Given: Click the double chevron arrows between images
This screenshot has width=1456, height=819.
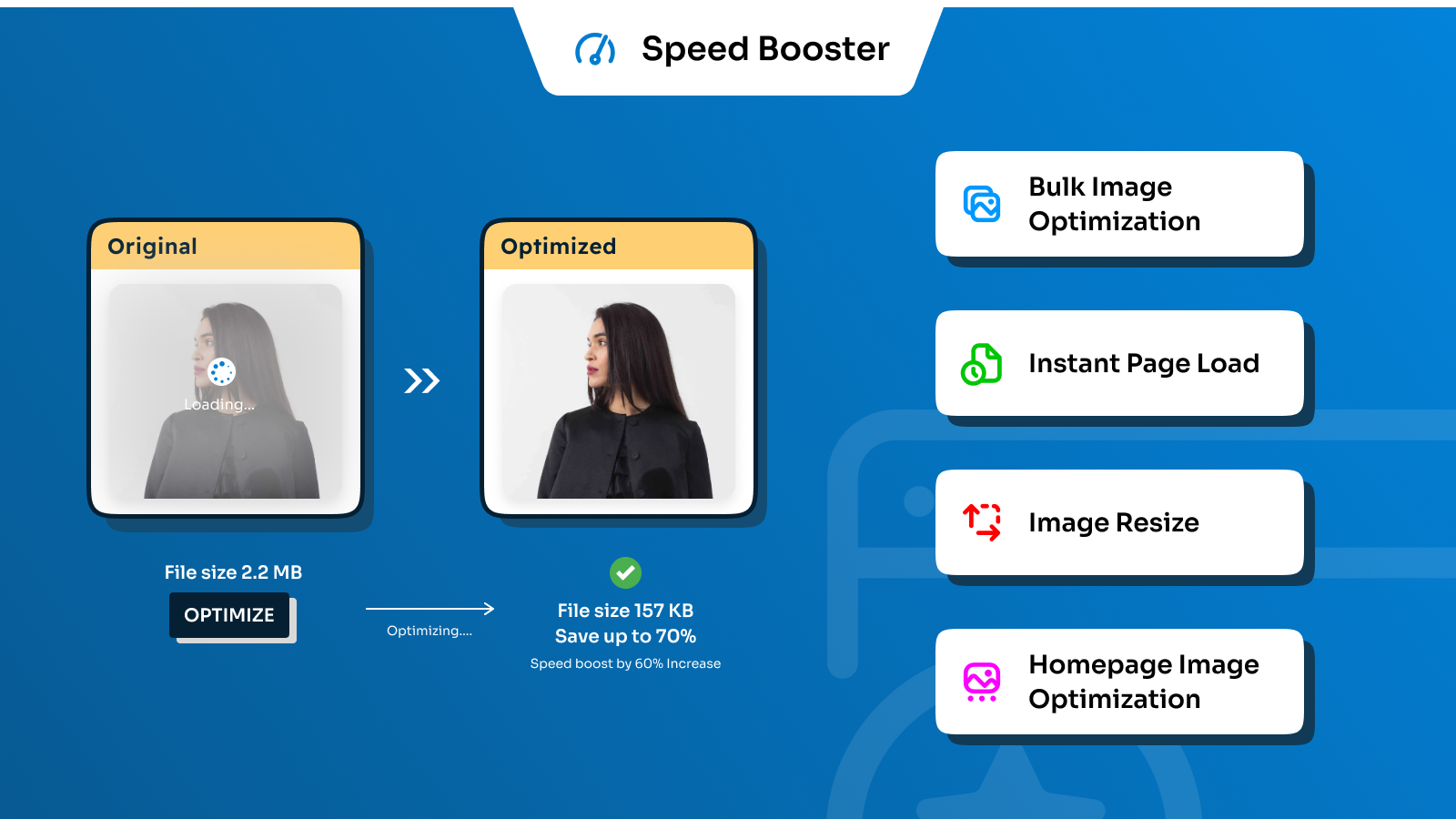Looking at the screenshot, I should 422,380.
